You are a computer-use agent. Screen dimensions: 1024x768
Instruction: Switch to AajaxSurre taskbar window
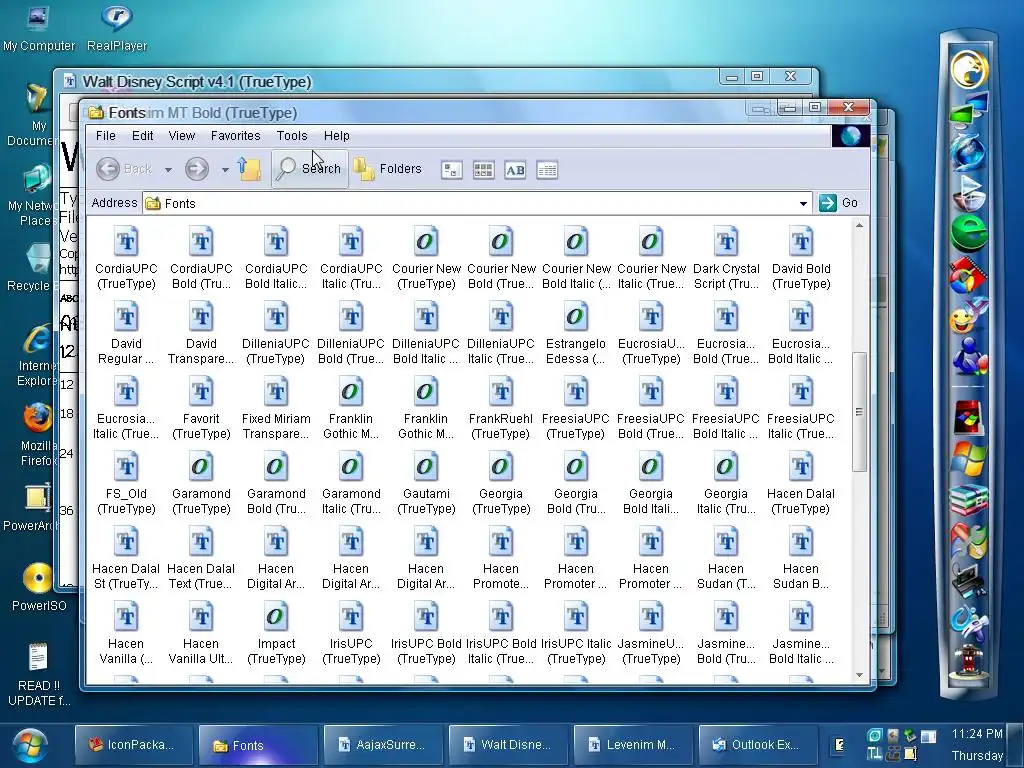(383, 744)
